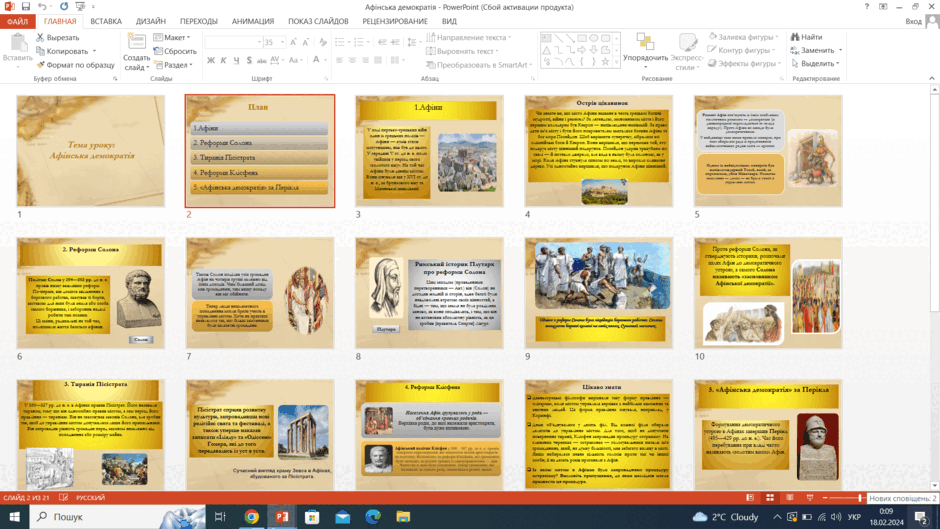Image resolution: width=940 pixels, height=529 pixels.
Task: Decrease font size with smaller A icon
Action: pyautogui.click(x=306, y=42)
